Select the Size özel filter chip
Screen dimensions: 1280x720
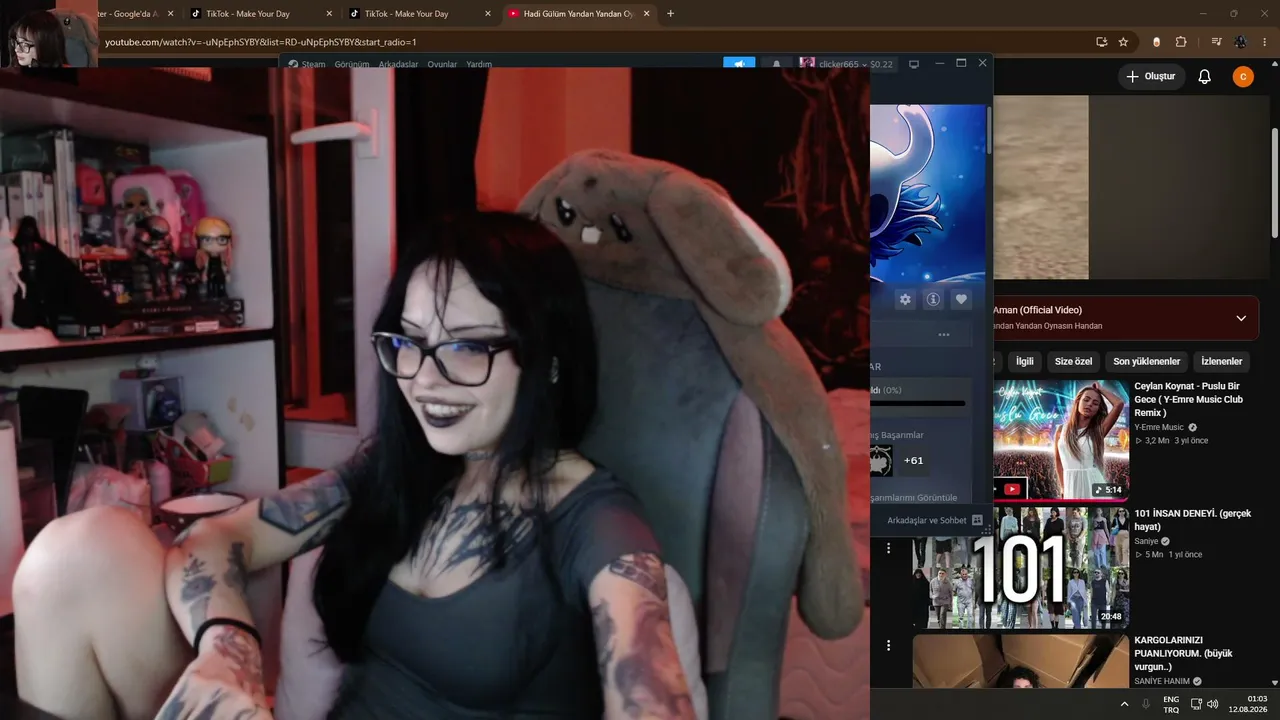(1074, 361)
